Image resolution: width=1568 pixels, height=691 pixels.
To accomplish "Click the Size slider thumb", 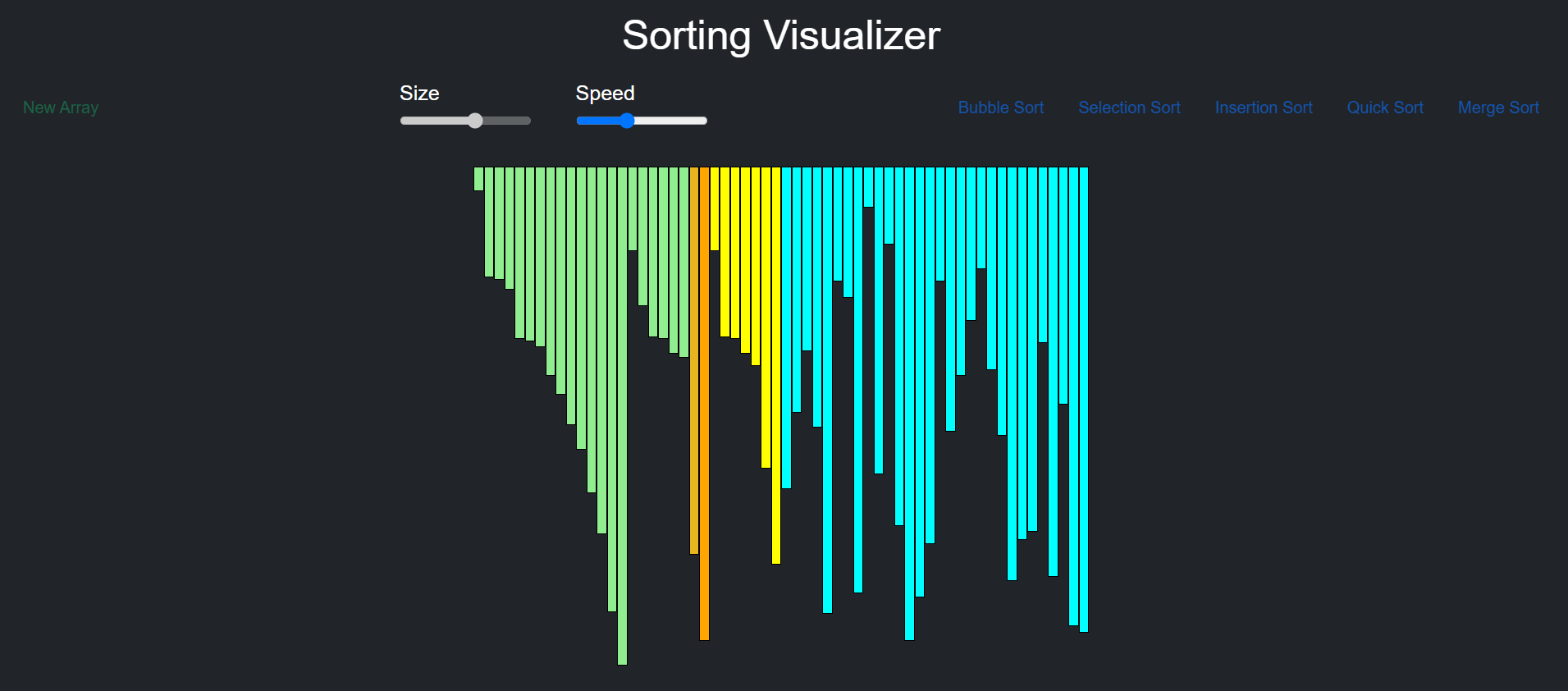I will 475,121.
